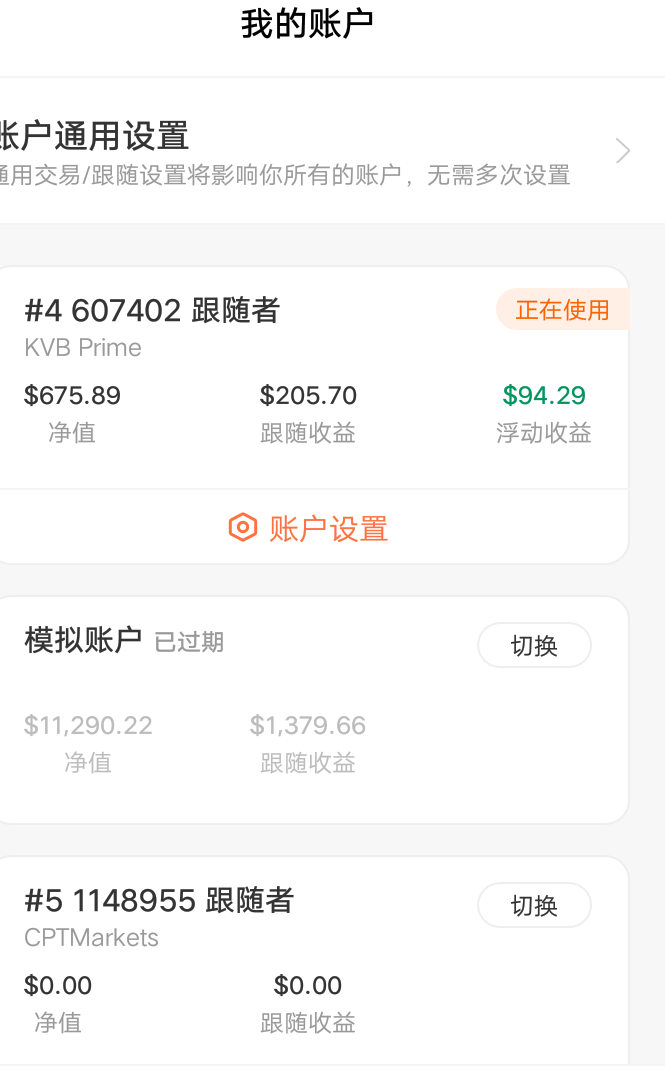This screenshot has width=665, height=1076.
Task: Select the #4 607402 跟随者 account title
Action: click(x=152, y=311)
